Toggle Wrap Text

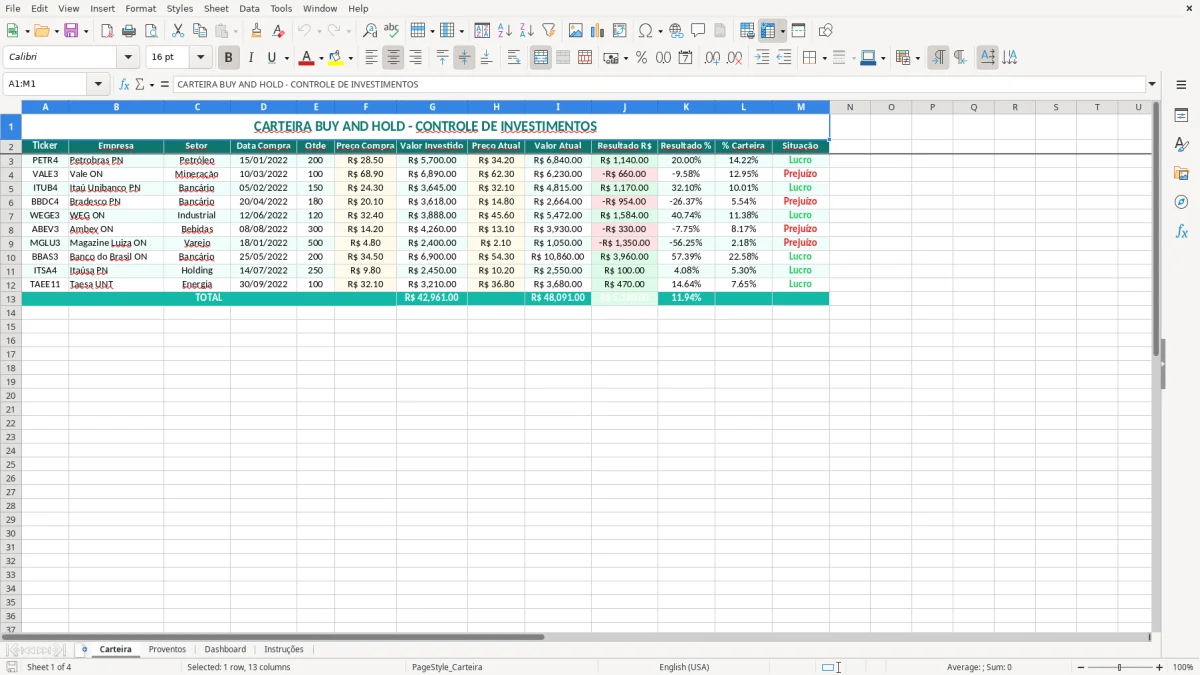[514, 58]
